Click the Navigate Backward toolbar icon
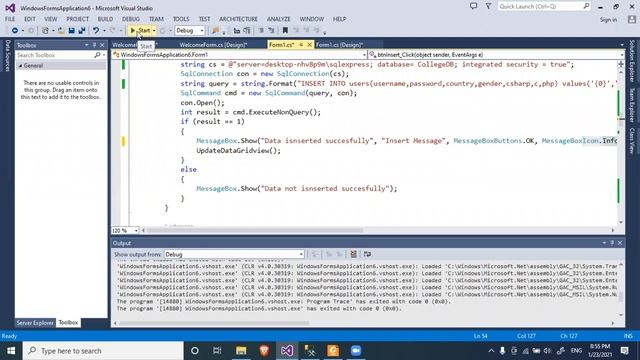Screen dimensions: 640x360 click(15, 31)
